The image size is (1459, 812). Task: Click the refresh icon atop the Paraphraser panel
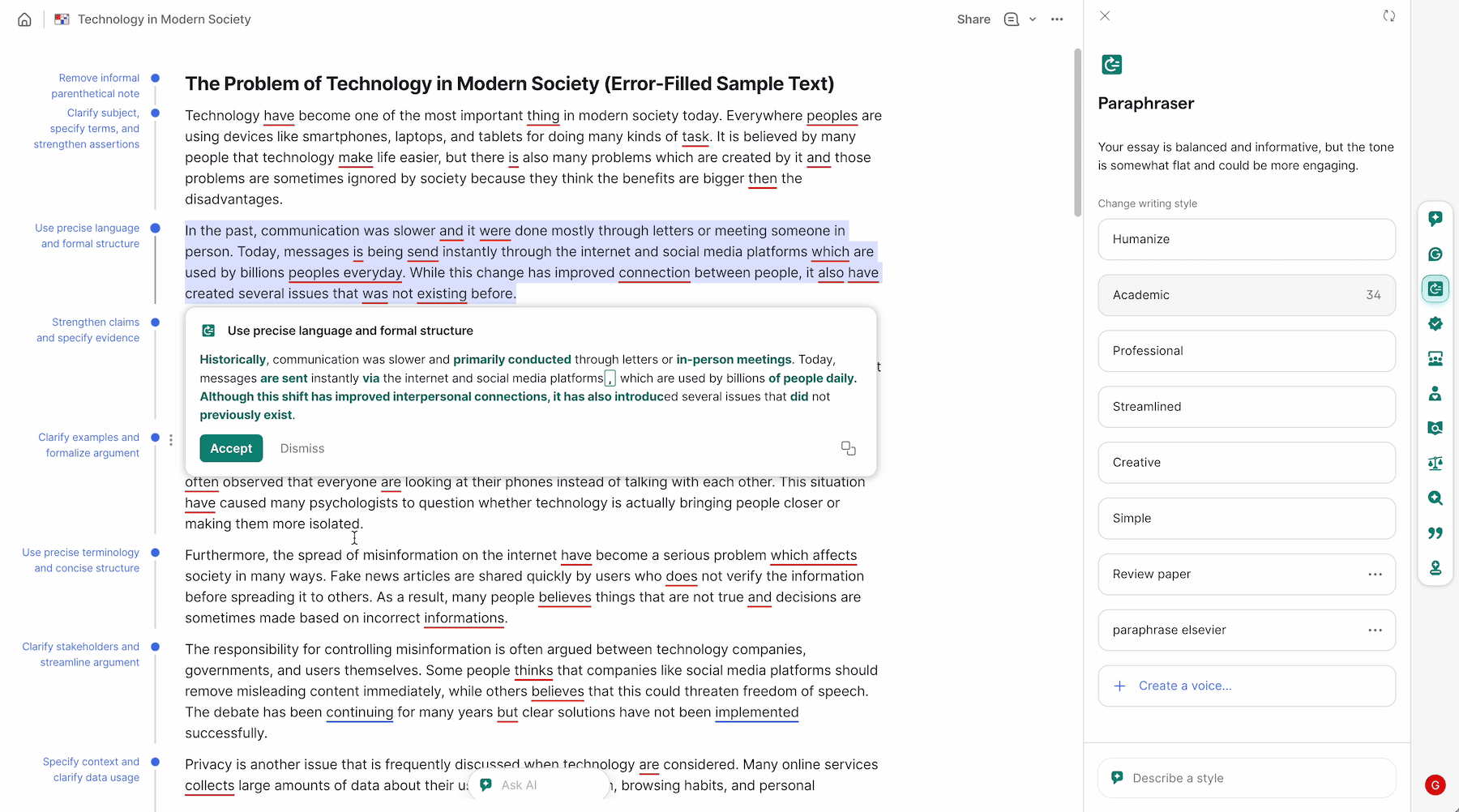coord(1388,15)
